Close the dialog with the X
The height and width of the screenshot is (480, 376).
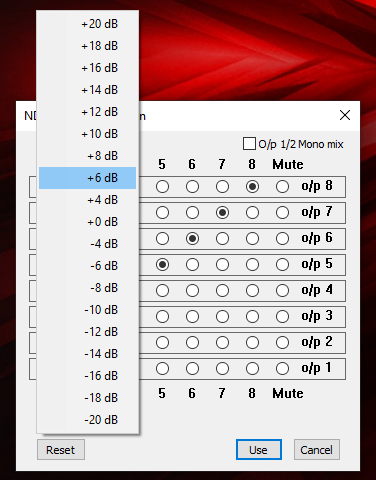tap(345, 115)
